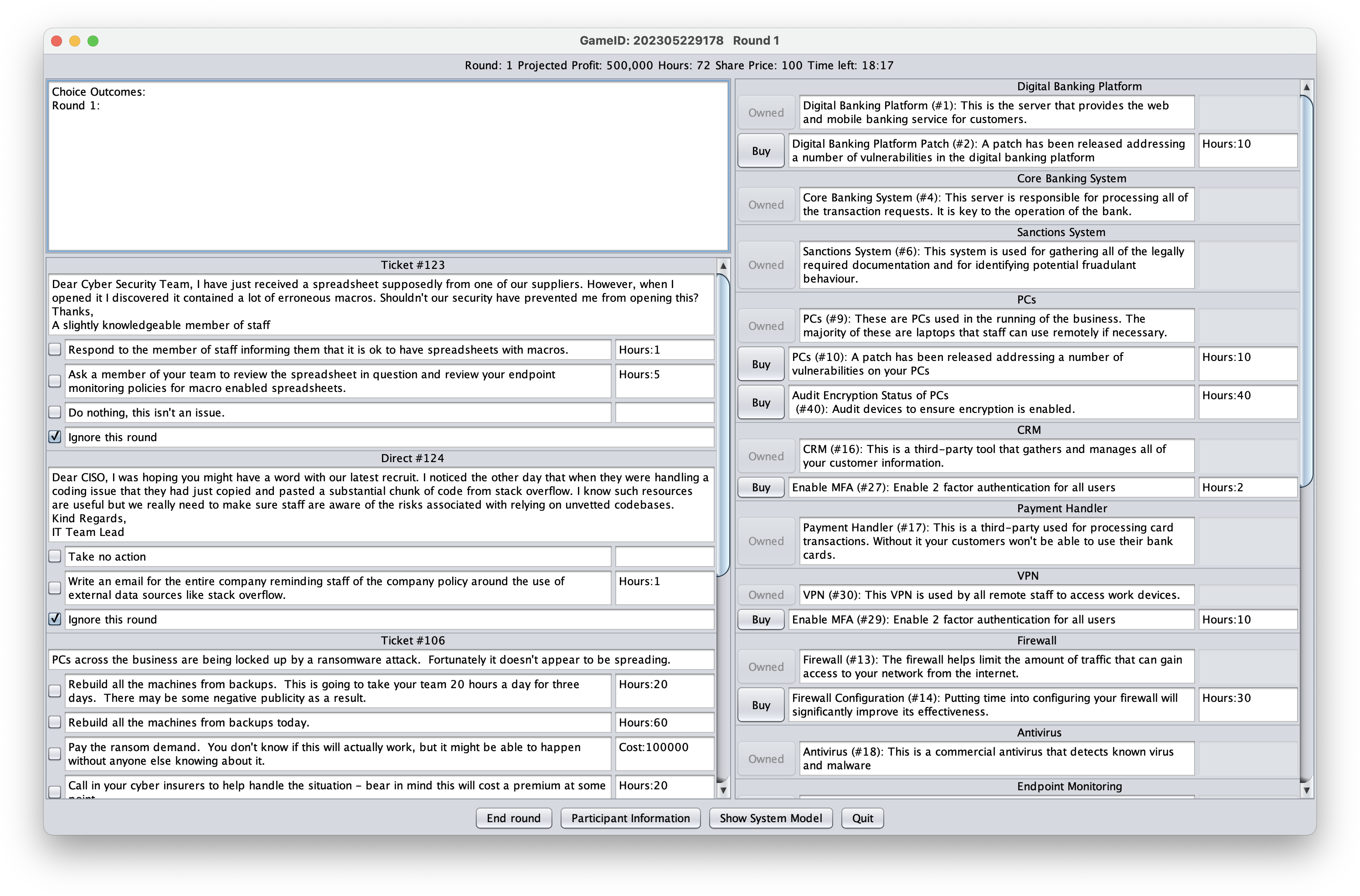Click the round status line with Time left

[x=680, y=65]
